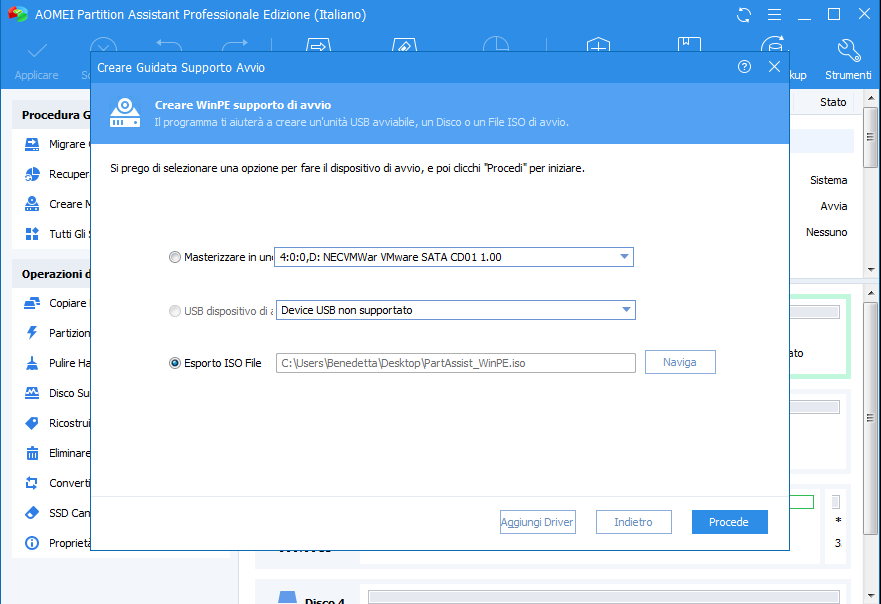Click the Recupero partition sidebar icon
Screen dimensions: 881x604
pyautogui.click(x=32, y=174)
